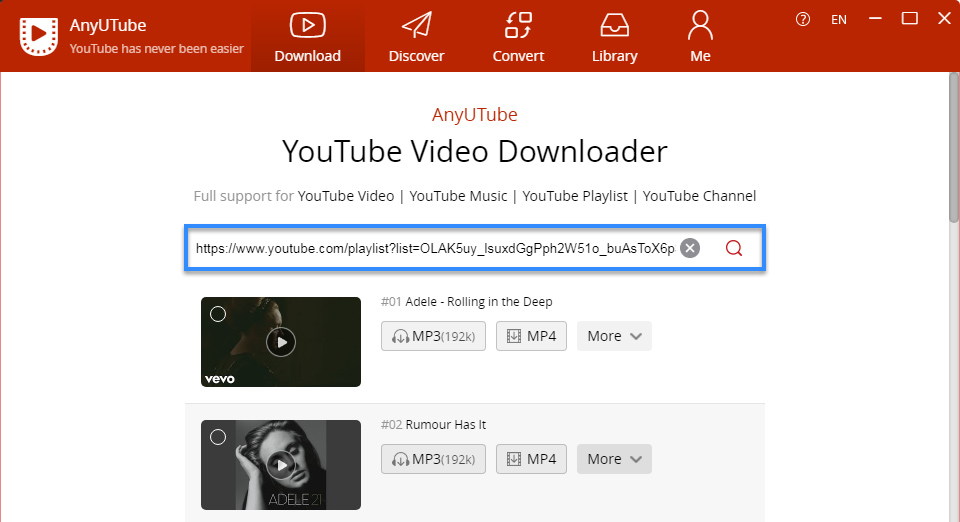The width and height of the screenshot is (960, 522).
Task: Clear the URL field with X icon
Action: tap(690, 248)
